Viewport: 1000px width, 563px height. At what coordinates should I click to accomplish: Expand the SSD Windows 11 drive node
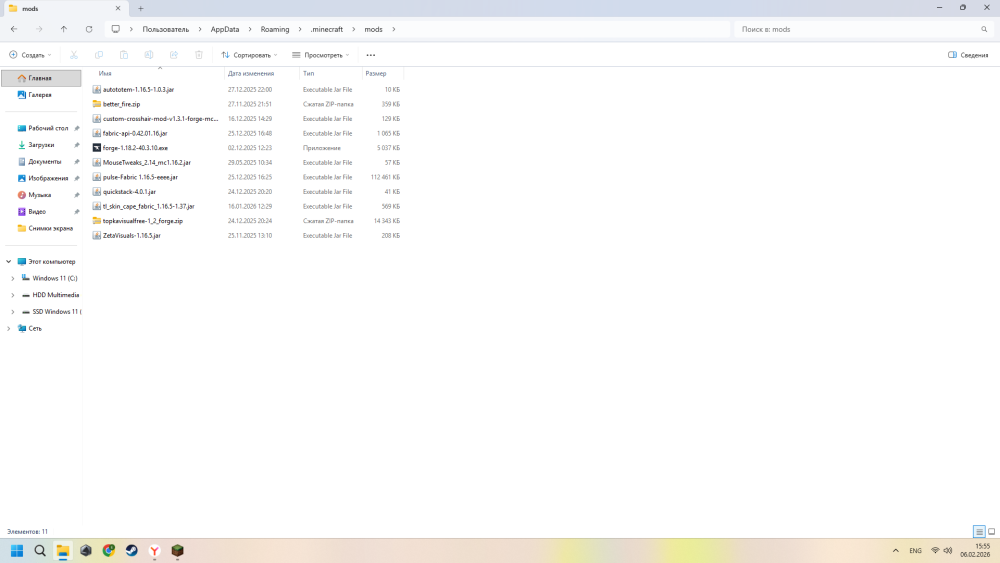[x=13, y=311]
